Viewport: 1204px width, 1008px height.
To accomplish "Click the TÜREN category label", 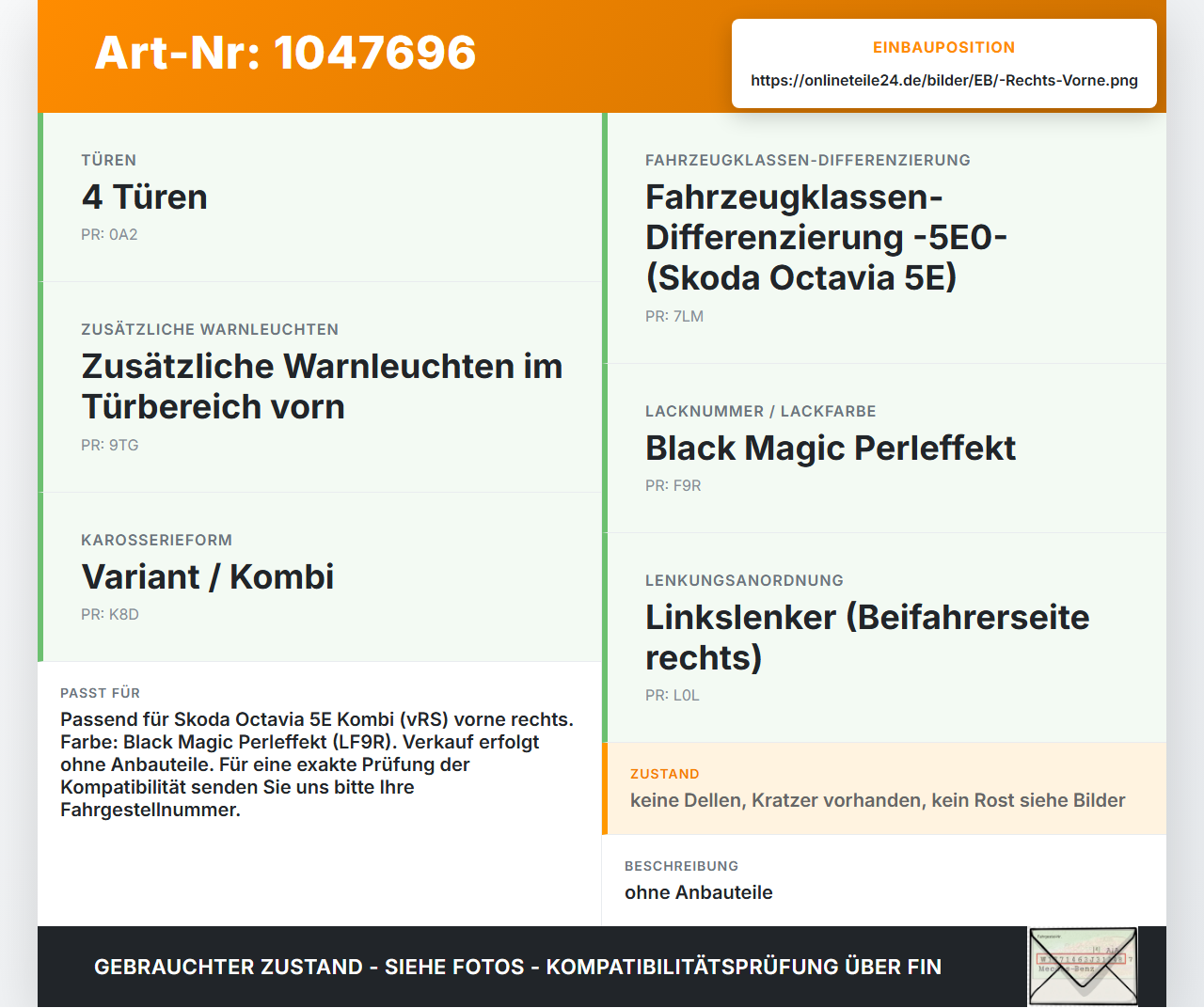I will click(109, 160).
